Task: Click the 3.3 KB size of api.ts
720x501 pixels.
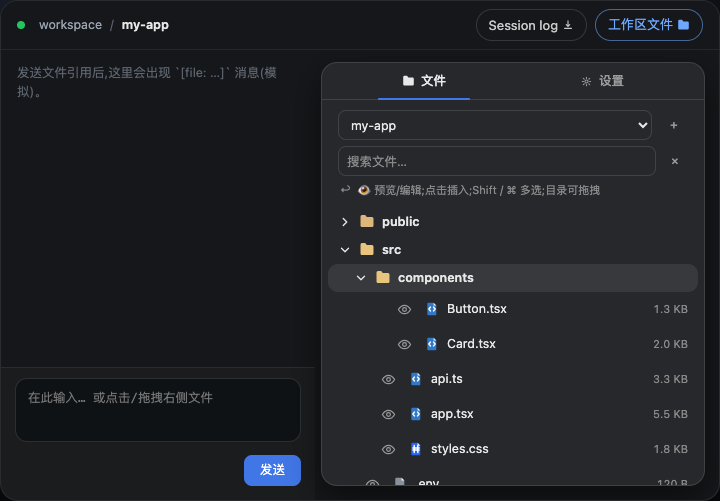Action: coord(670,379)
